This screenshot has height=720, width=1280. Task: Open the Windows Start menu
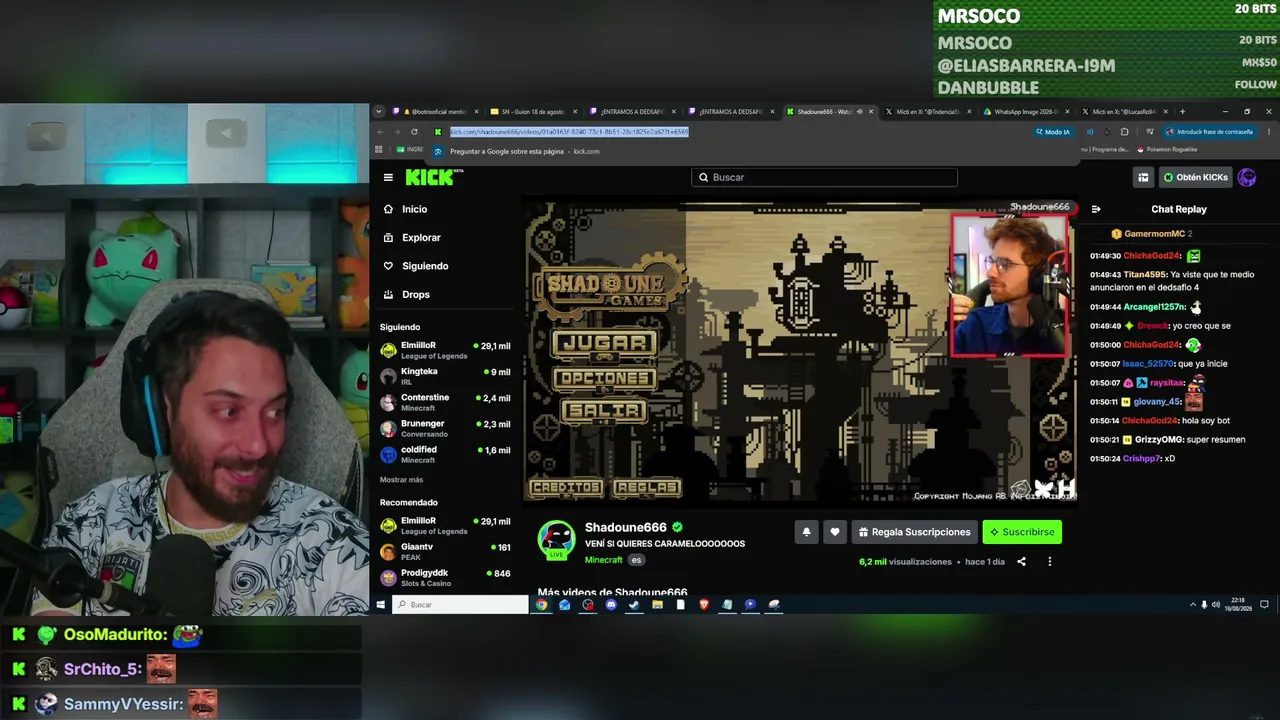tap(380, 605)
